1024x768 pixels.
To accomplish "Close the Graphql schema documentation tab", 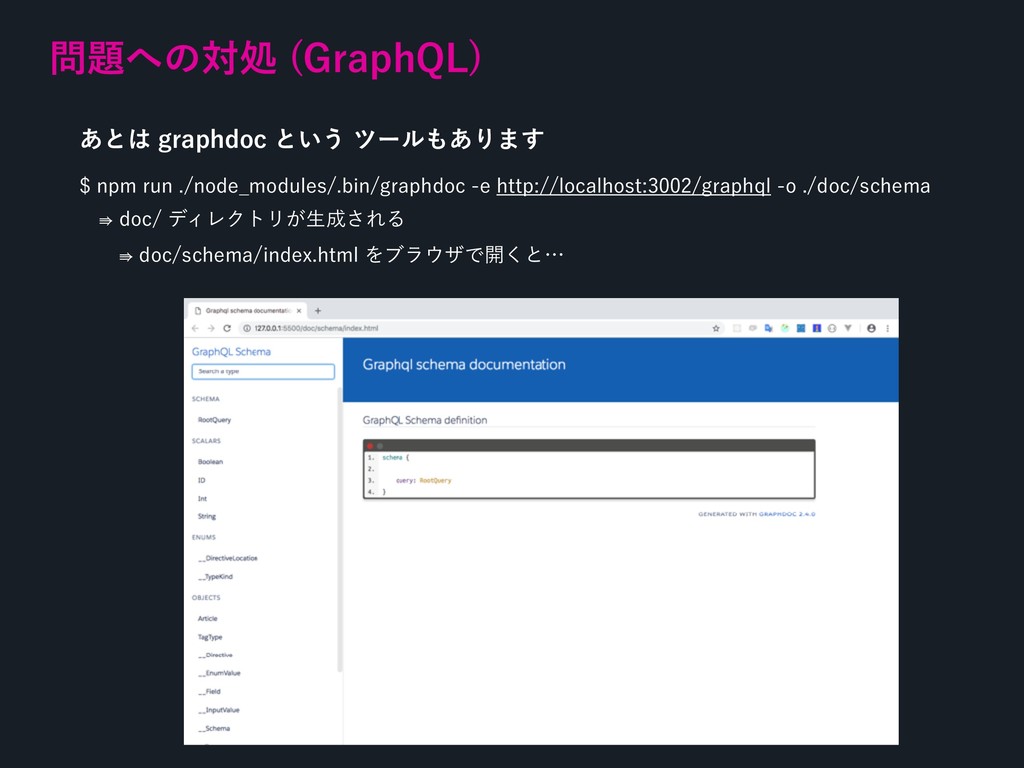I will point(299,311).
